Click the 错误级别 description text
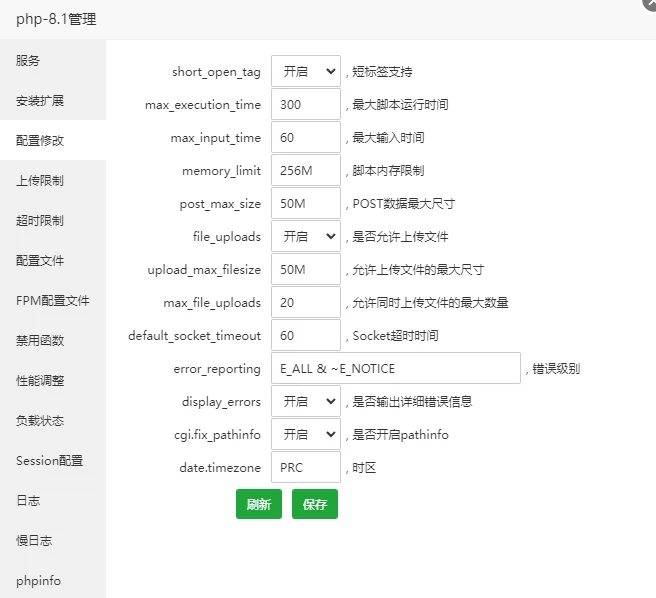The height and width of the screenshot is (598, 656). pyautogui.click(x=556, y=368)
